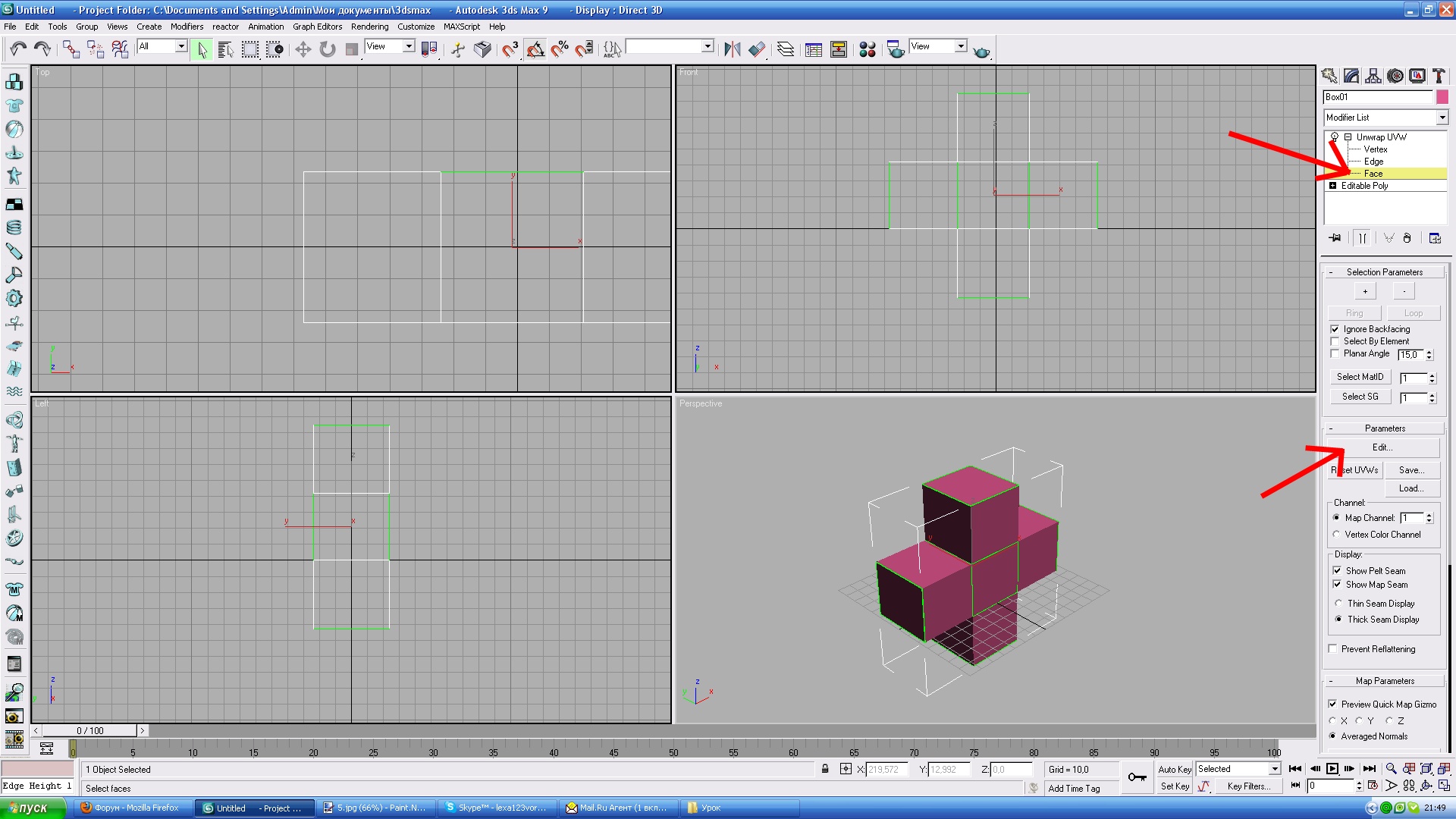Click the pink object color swatch
1456x819 pixels.
click(x=1442, y=97)
